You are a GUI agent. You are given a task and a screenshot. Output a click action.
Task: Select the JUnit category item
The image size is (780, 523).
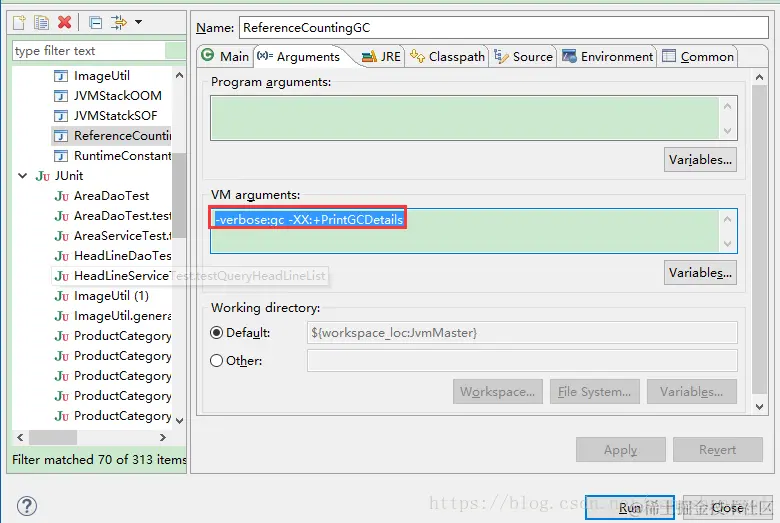pyautogui.click(x=69, y=176)
